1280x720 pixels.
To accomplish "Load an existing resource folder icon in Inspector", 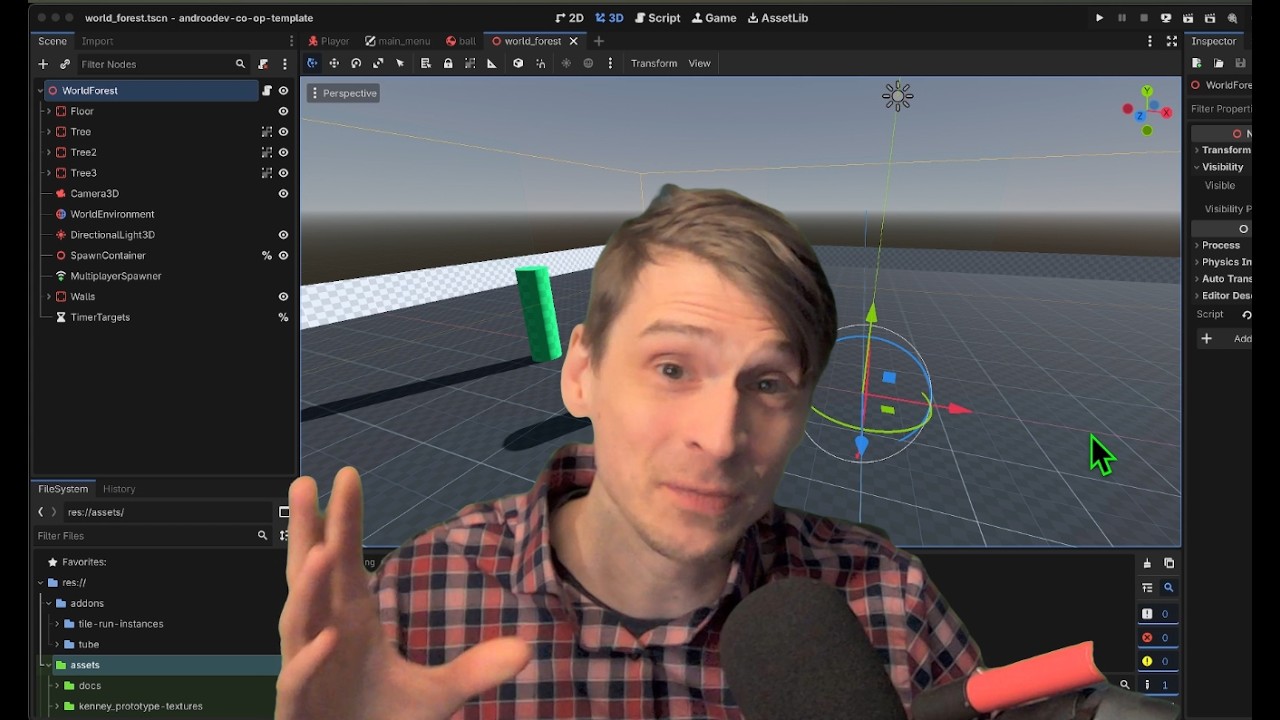I will 1219,63.
